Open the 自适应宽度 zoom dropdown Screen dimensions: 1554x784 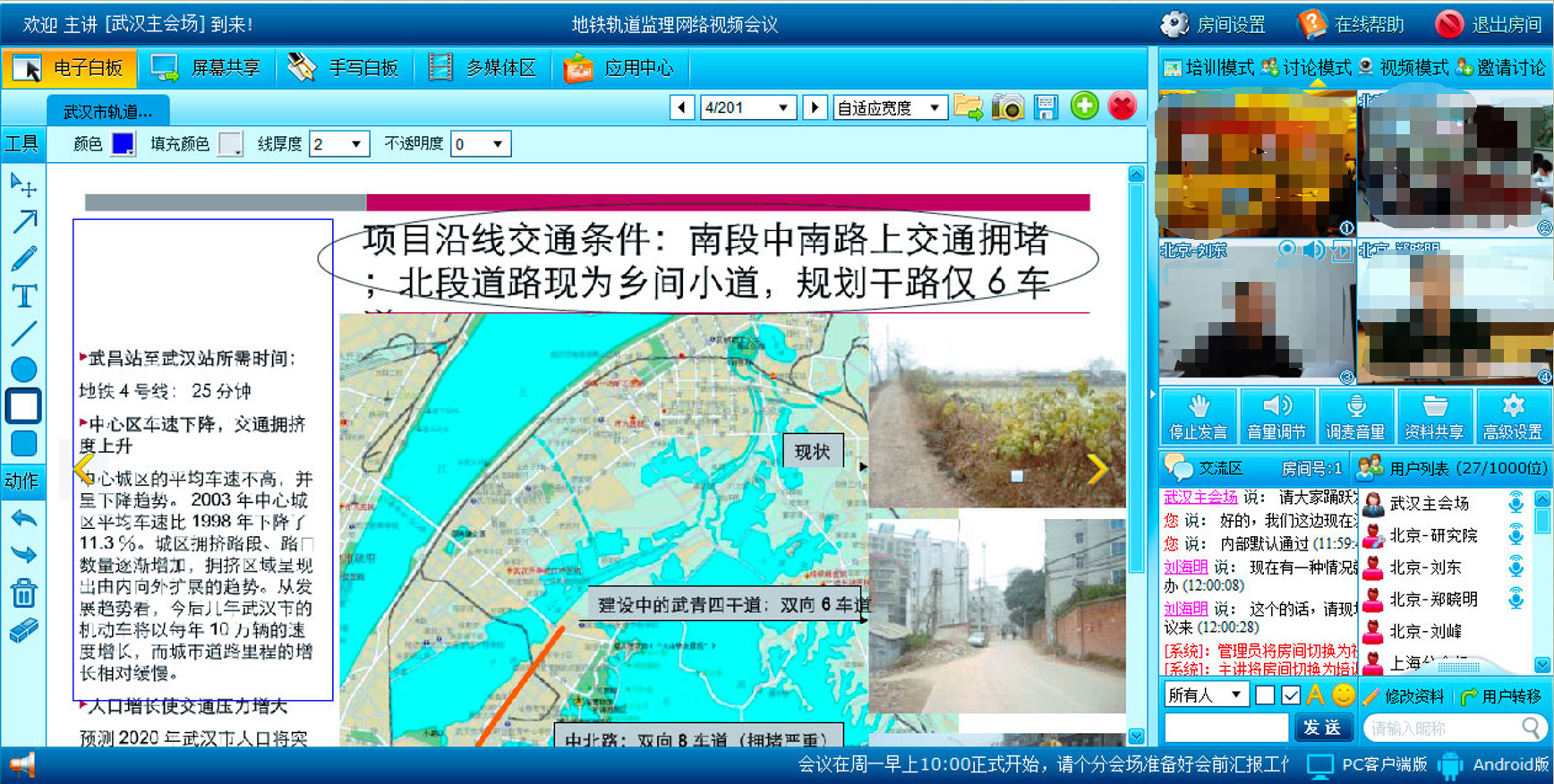point(934,108)
